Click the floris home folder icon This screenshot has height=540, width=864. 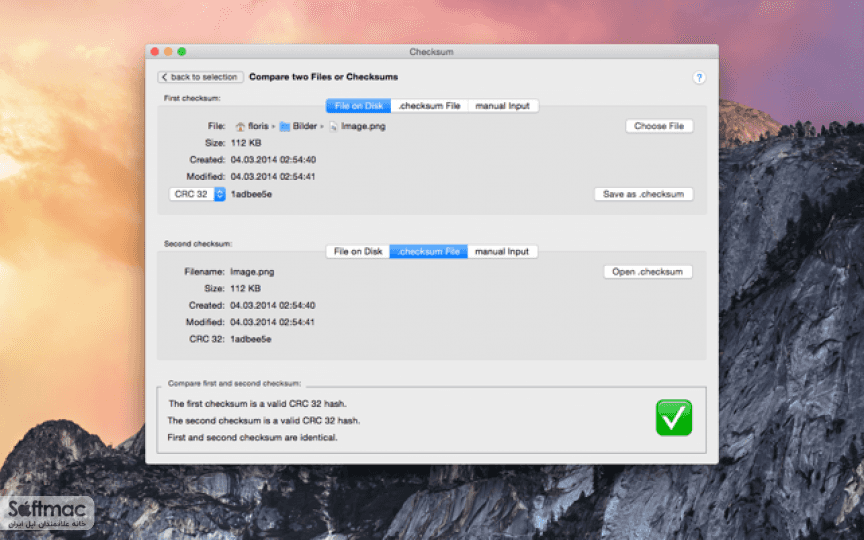(x=240, y=127)
